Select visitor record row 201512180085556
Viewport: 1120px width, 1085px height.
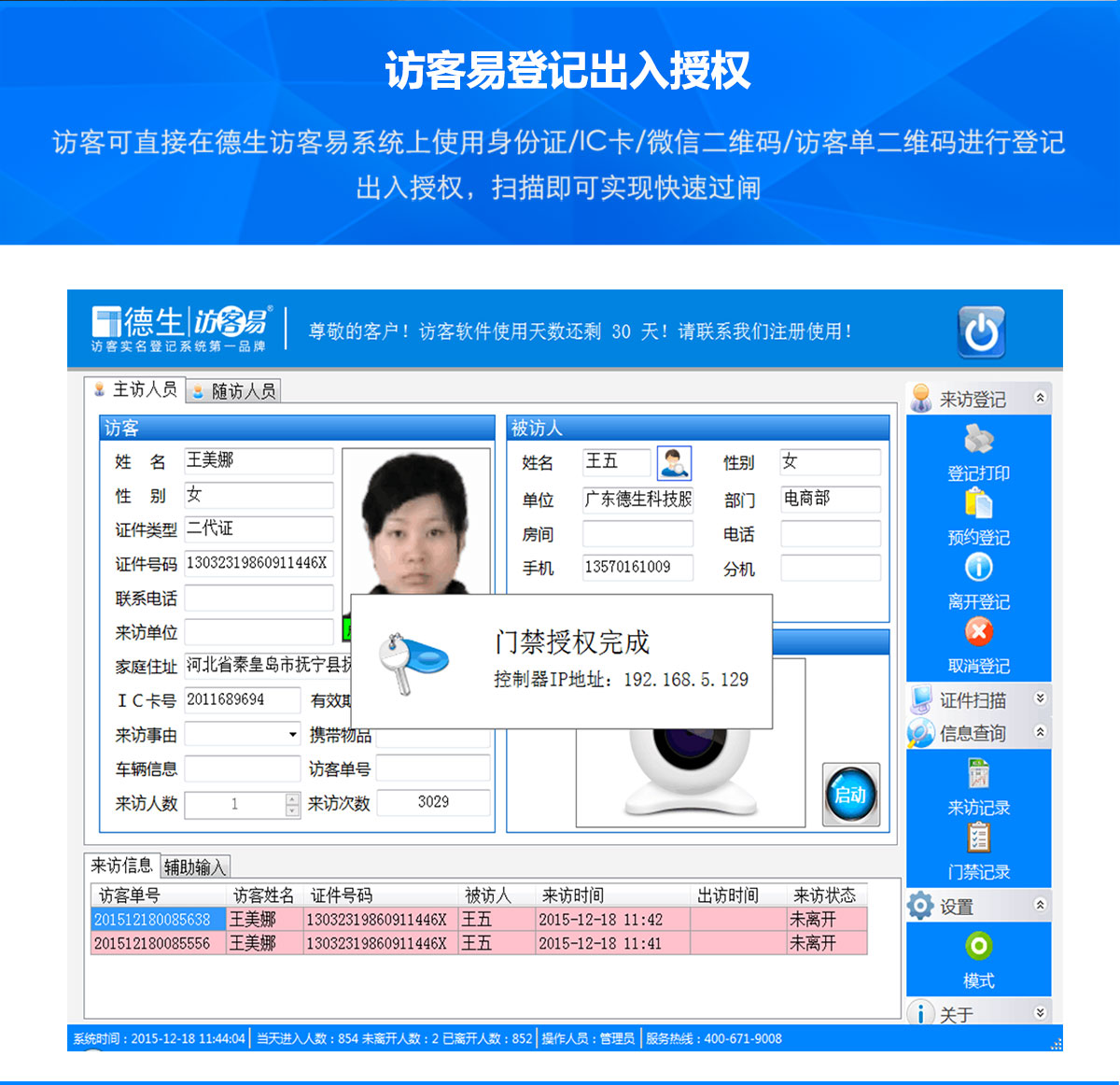coord(152,944)
